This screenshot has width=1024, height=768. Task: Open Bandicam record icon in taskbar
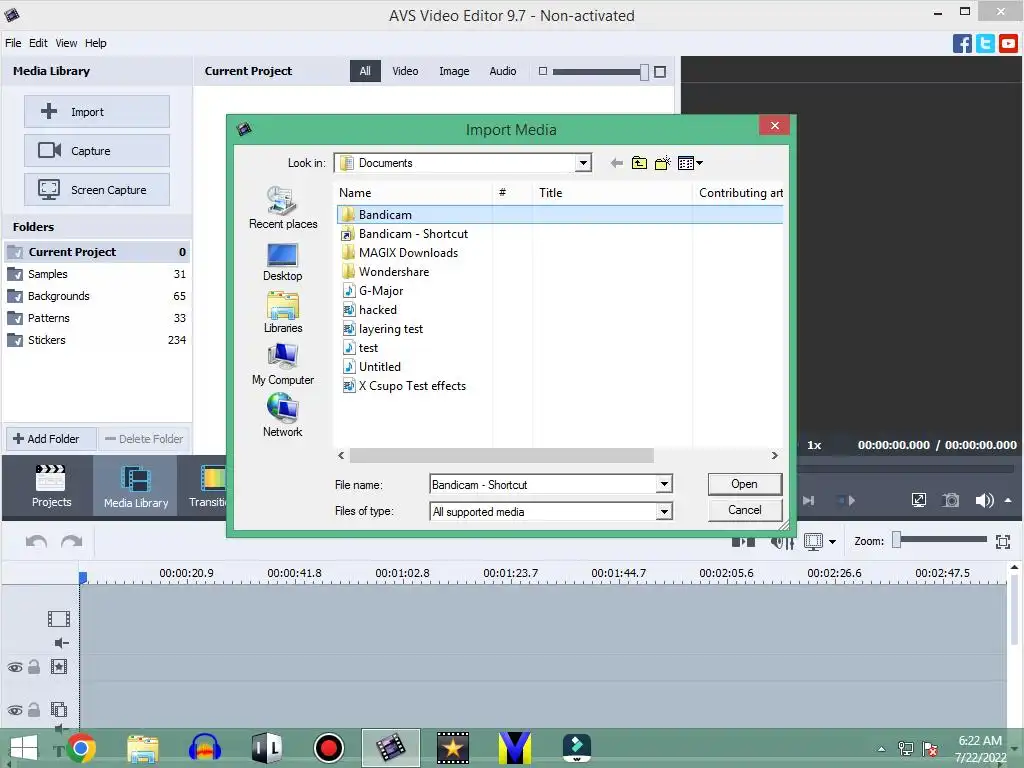coord(328,748)
